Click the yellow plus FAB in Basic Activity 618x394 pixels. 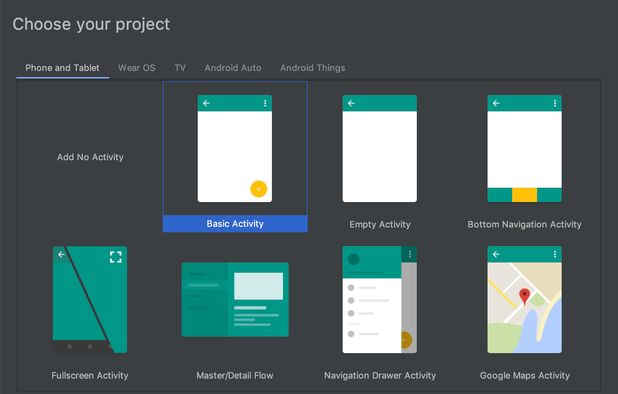pyautogui.click(x=259, y=189)
